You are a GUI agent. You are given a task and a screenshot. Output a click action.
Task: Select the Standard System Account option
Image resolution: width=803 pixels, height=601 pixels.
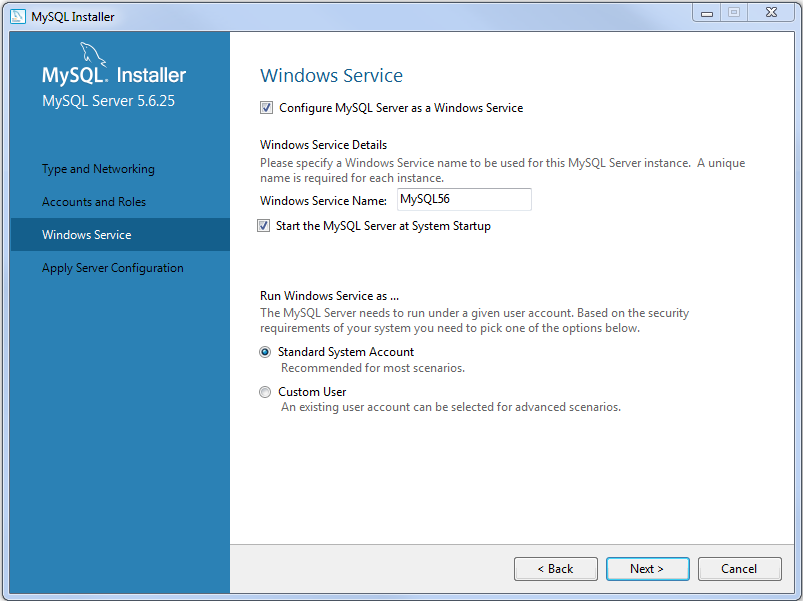pos(265,352)
